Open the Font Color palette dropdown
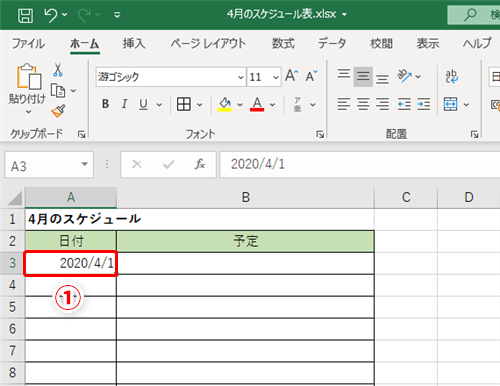Screen dimensions: 500x386 [272, 105]
